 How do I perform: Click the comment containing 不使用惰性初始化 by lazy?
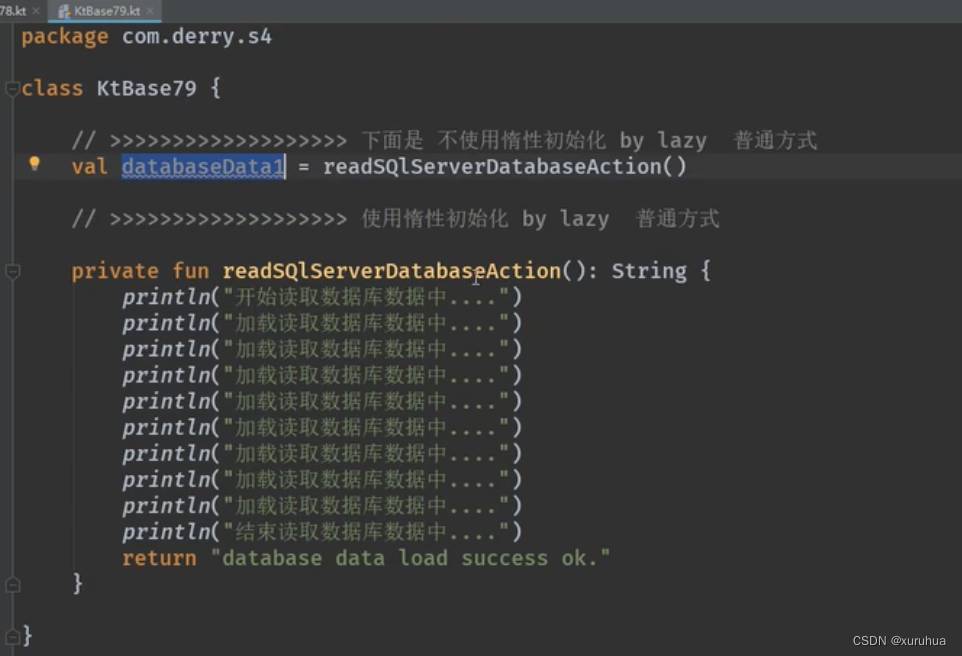(x=444, y=141)
